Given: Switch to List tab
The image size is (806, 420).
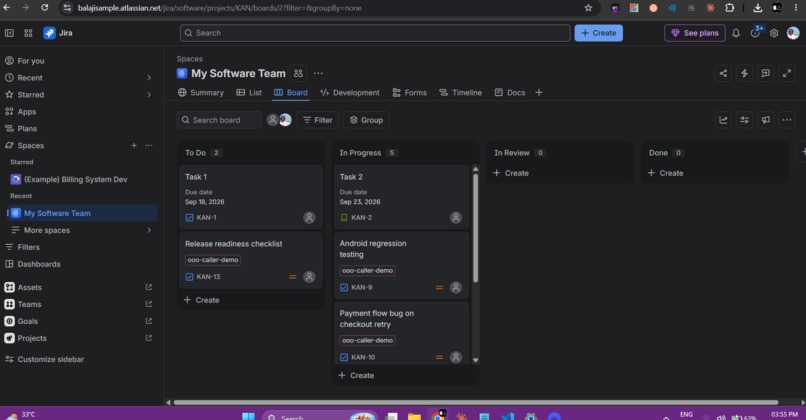Looking at the screenshot, I should (249, 93).
